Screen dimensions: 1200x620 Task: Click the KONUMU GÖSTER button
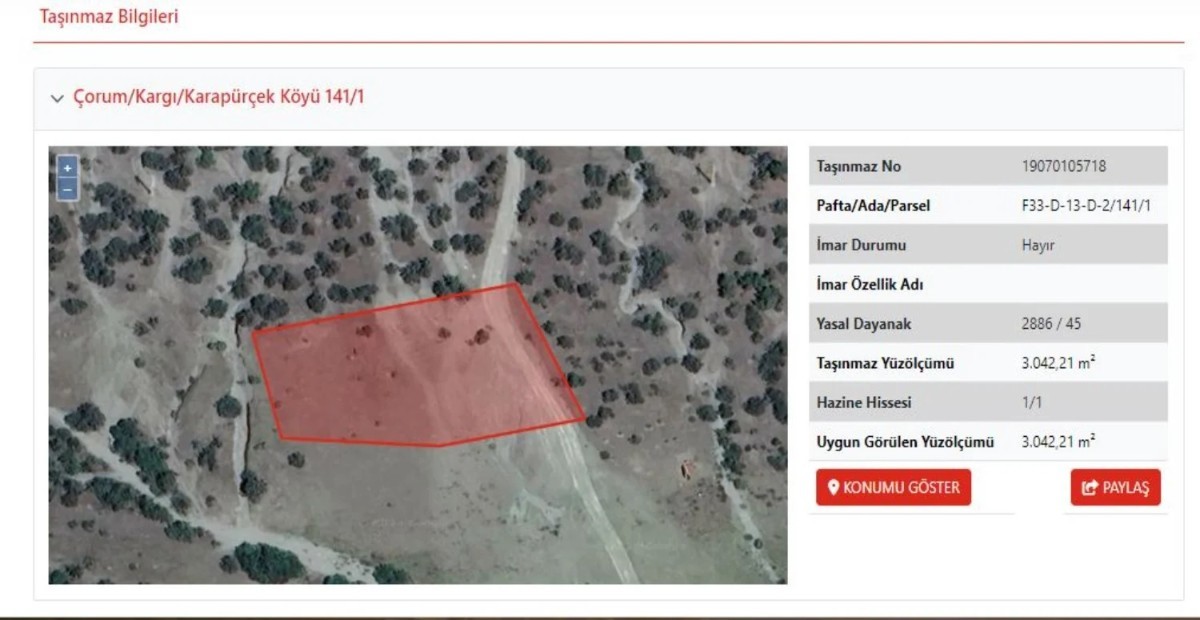pos(893,488)
